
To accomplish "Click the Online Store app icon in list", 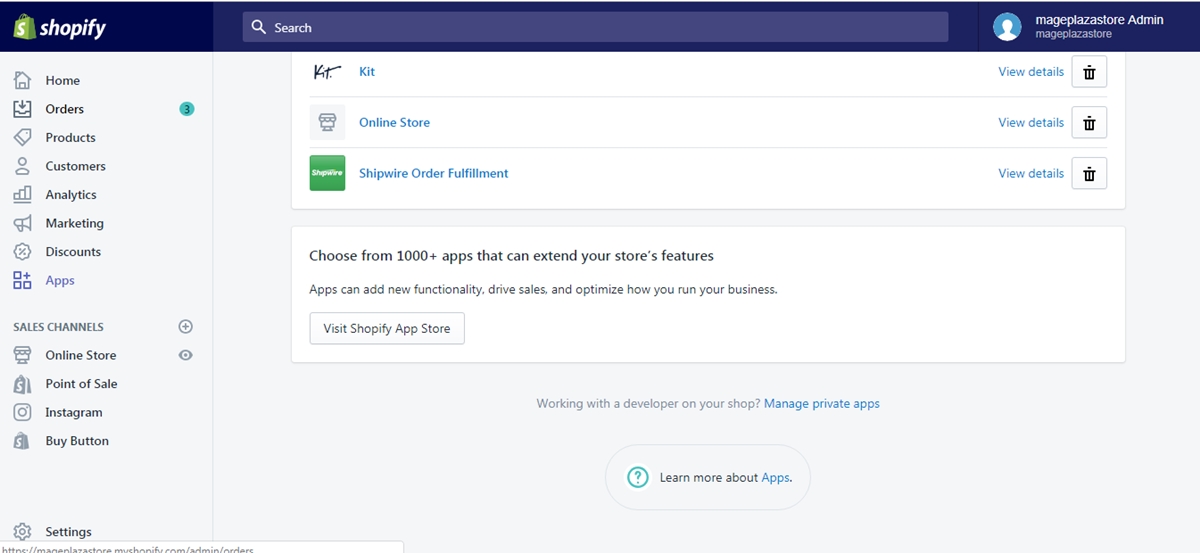I will pos(327,123).
